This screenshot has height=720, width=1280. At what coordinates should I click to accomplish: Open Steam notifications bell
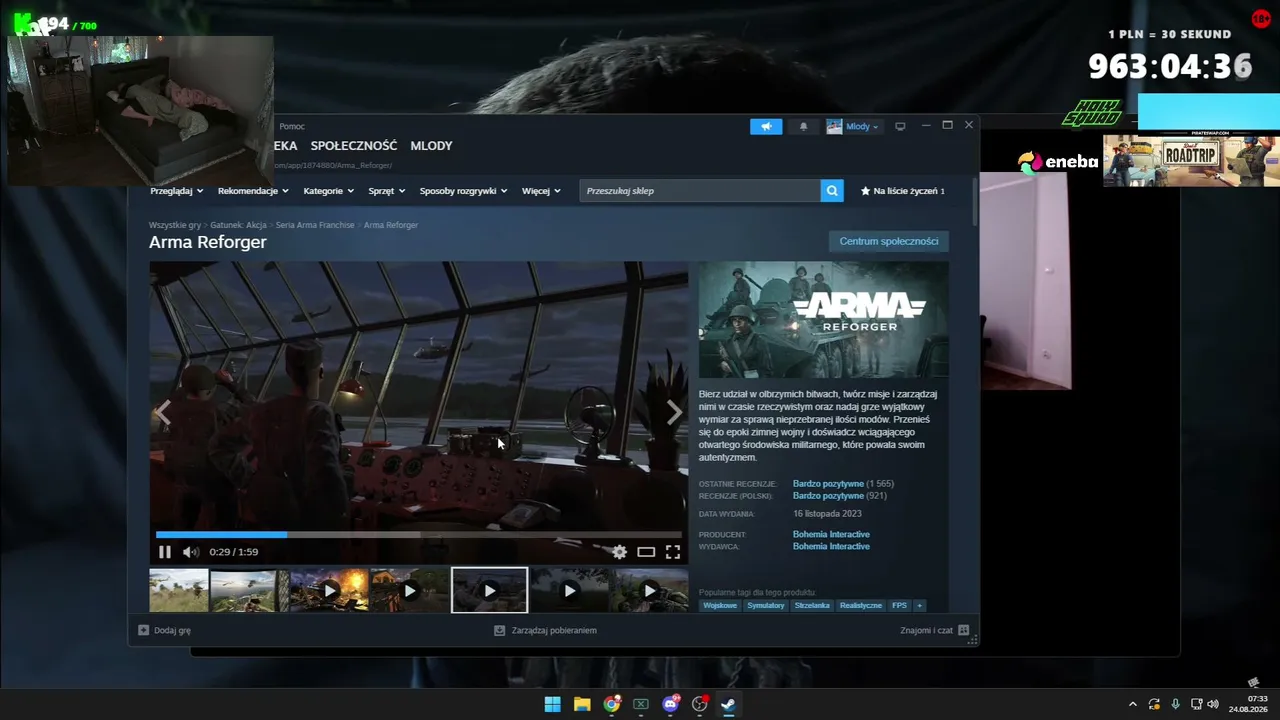[803, 126]
